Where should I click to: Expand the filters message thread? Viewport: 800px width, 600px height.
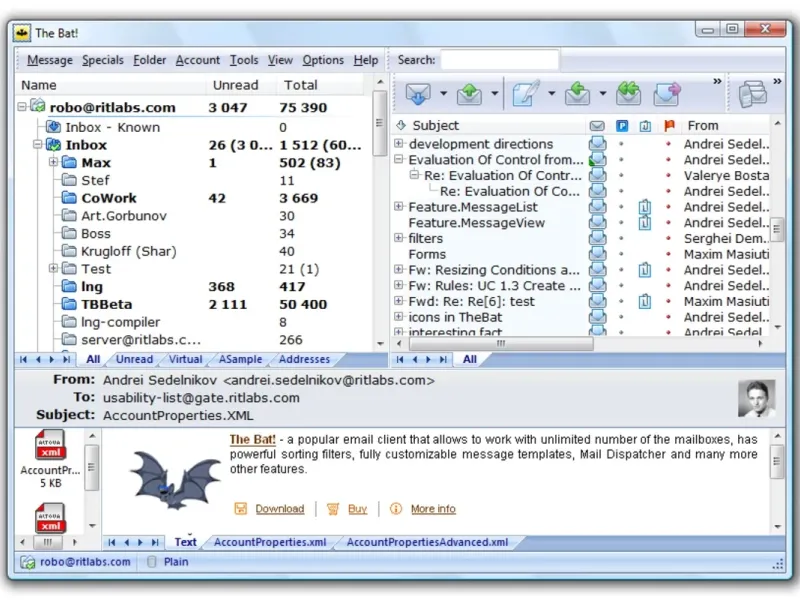(x=399, y=238)
